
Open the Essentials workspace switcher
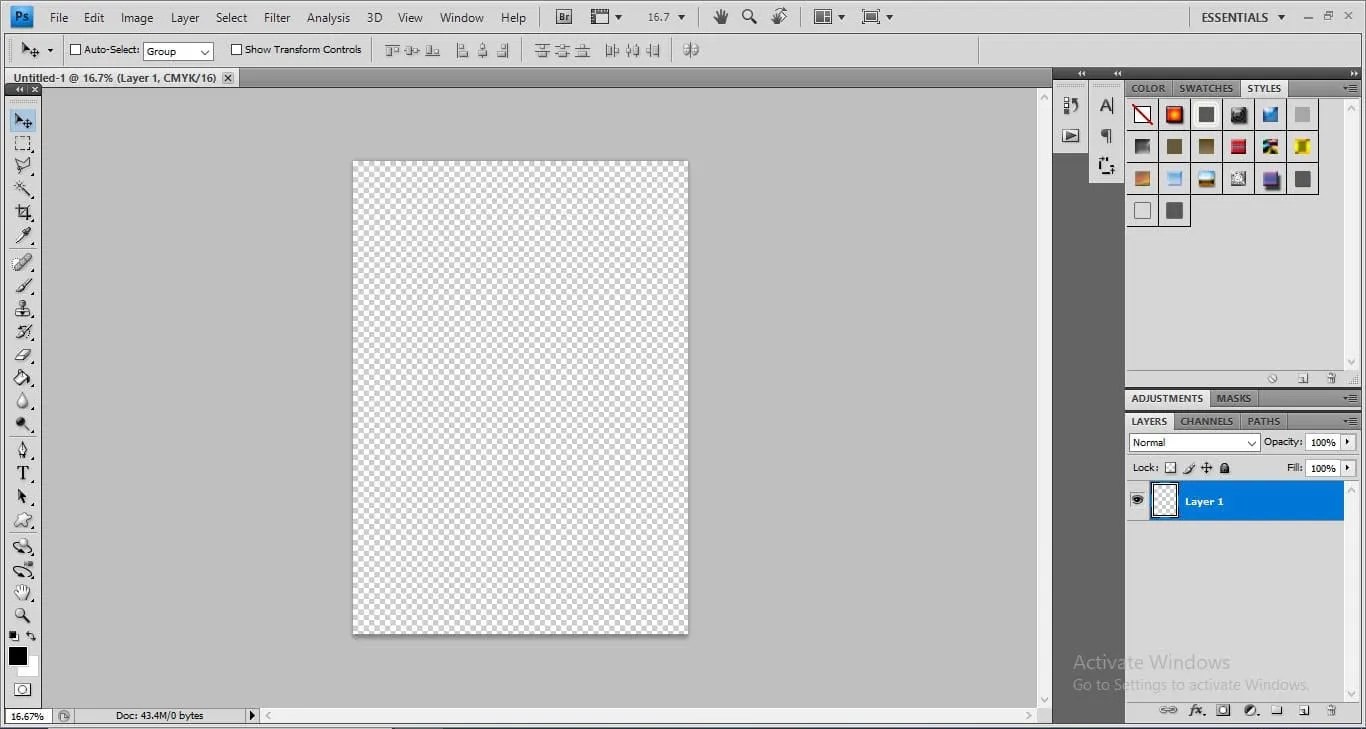coord(1241,17)
